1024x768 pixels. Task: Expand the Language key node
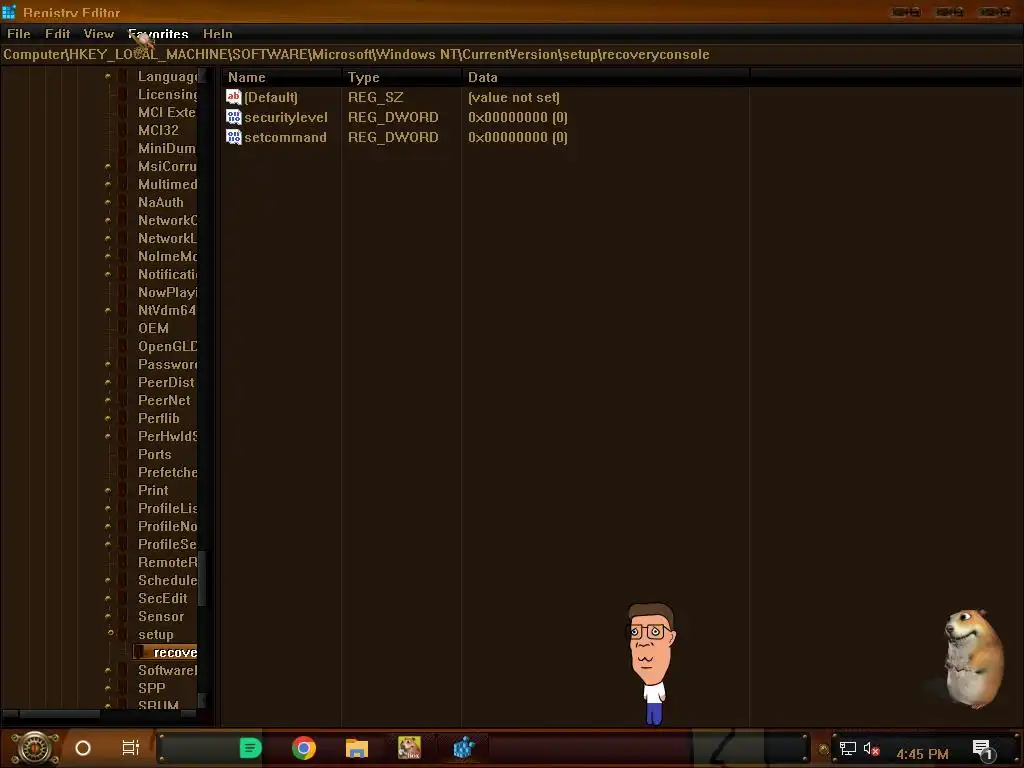tap(108, 76)
